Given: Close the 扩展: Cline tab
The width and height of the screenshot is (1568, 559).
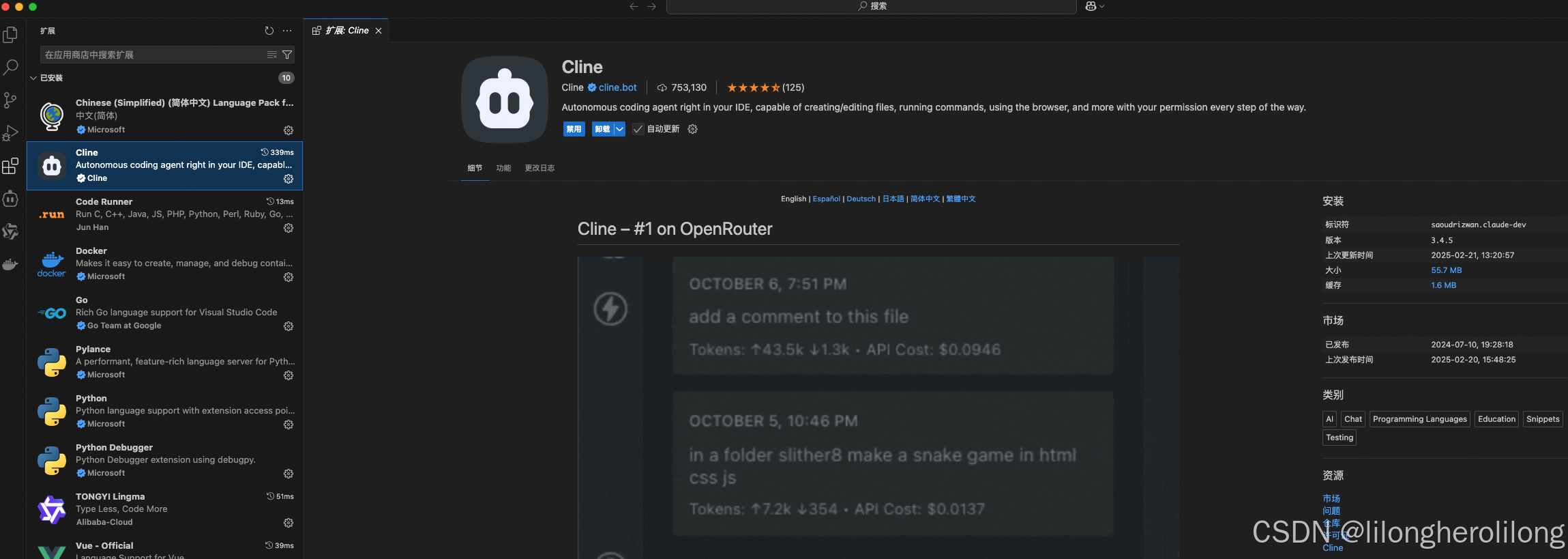Looking at the screenshot, I should 379,31.
